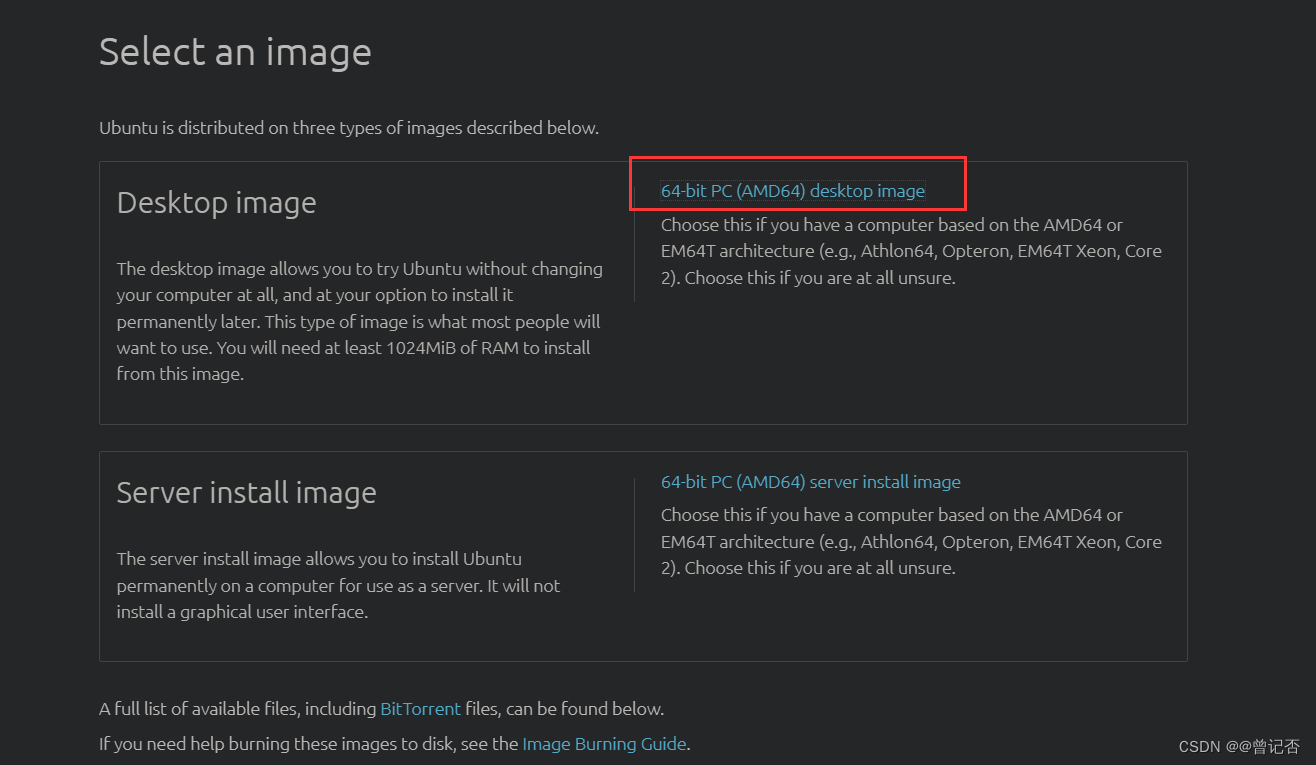The width and height of the screenshot is (1316, 765).
Task: Click "can be found below" after the BitTorrent link
Action: 584,709
